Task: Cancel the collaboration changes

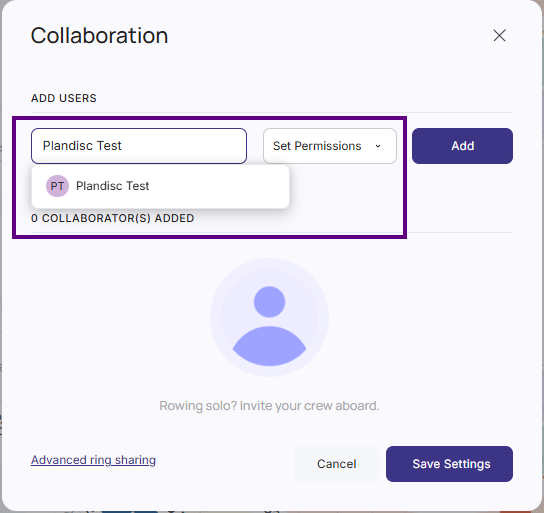Action: (x=336, y=464)
